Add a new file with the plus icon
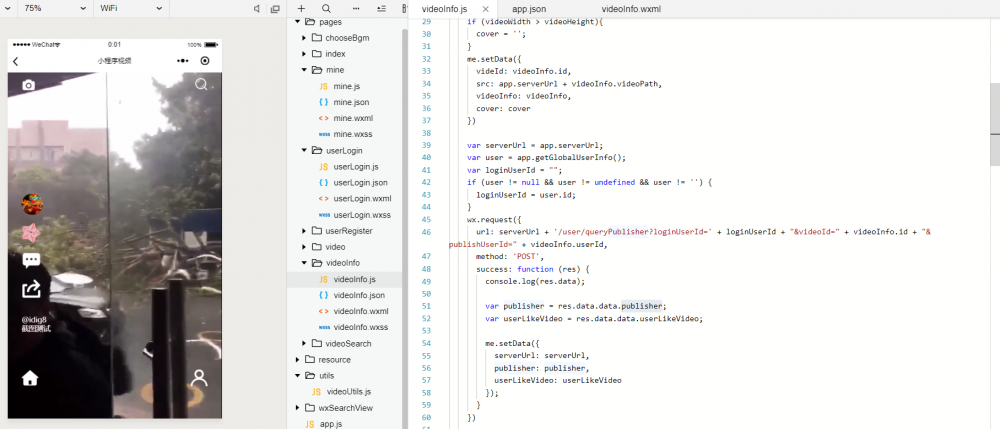The image size is (1000, 429). (302, 8)
